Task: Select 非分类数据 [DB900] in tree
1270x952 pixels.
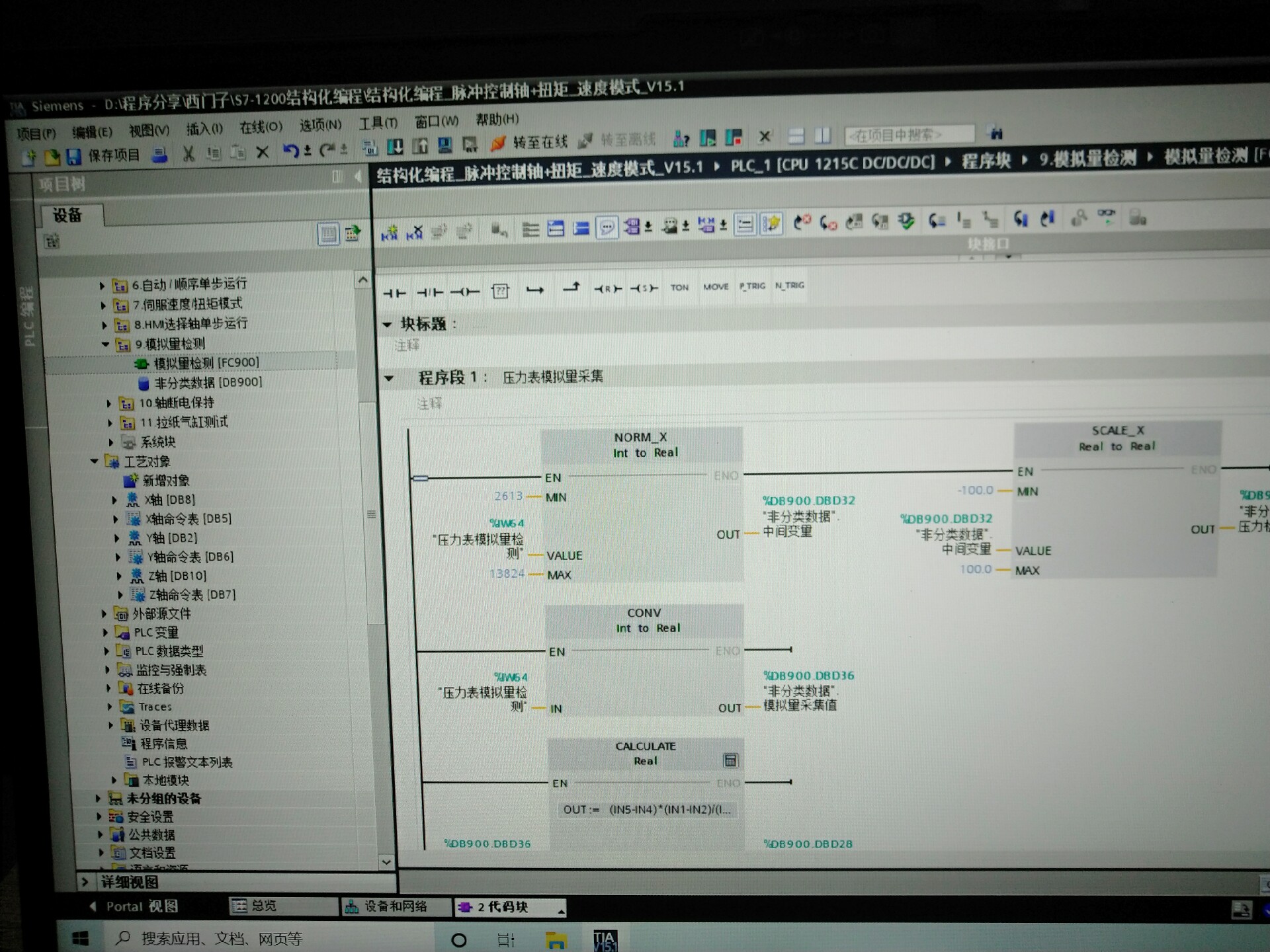Action: [x=208, y=383]
